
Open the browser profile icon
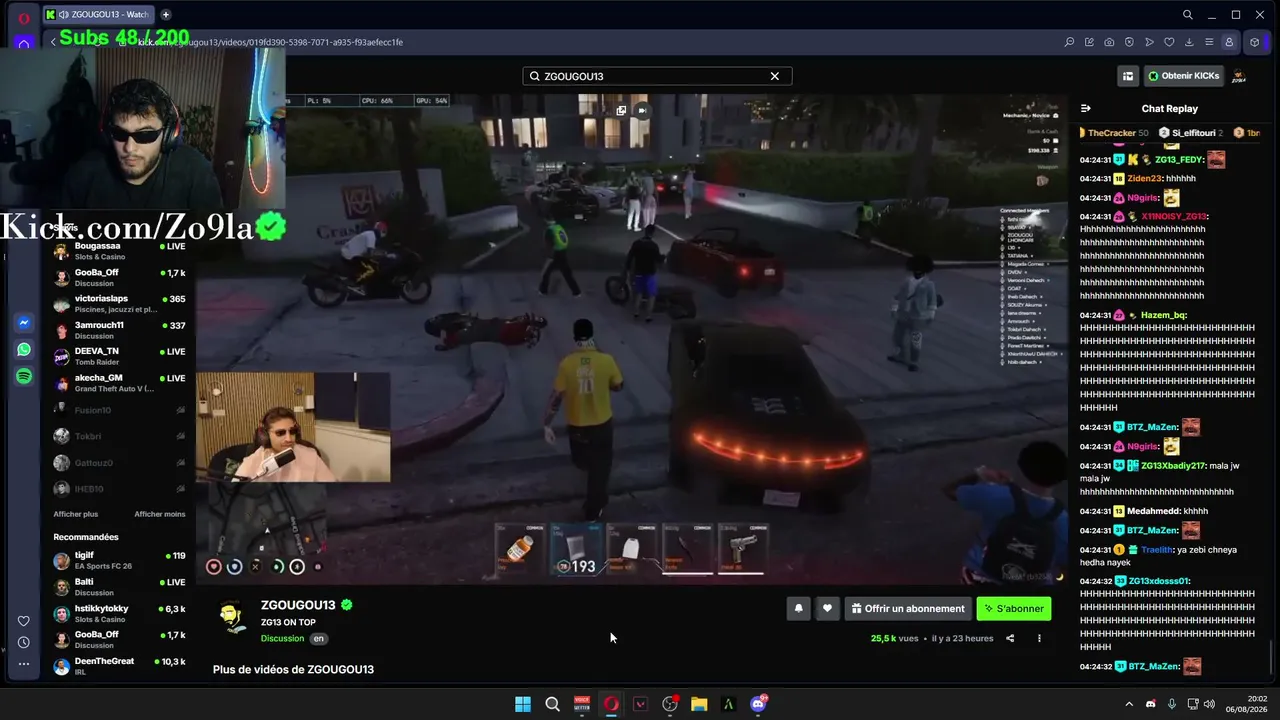point(1229,42)
